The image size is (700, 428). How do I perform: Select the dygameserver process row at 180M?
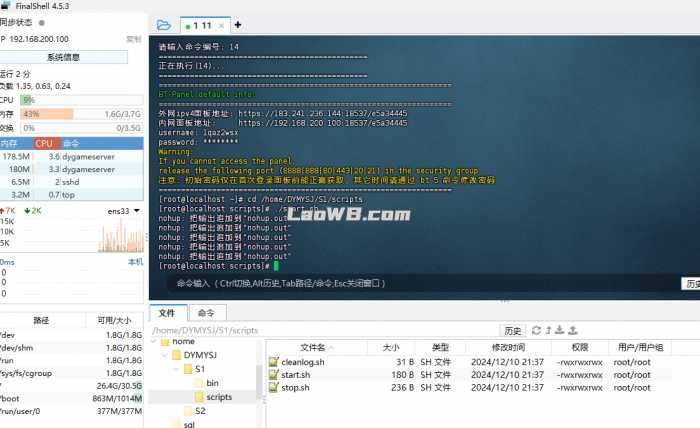(71, 170)
